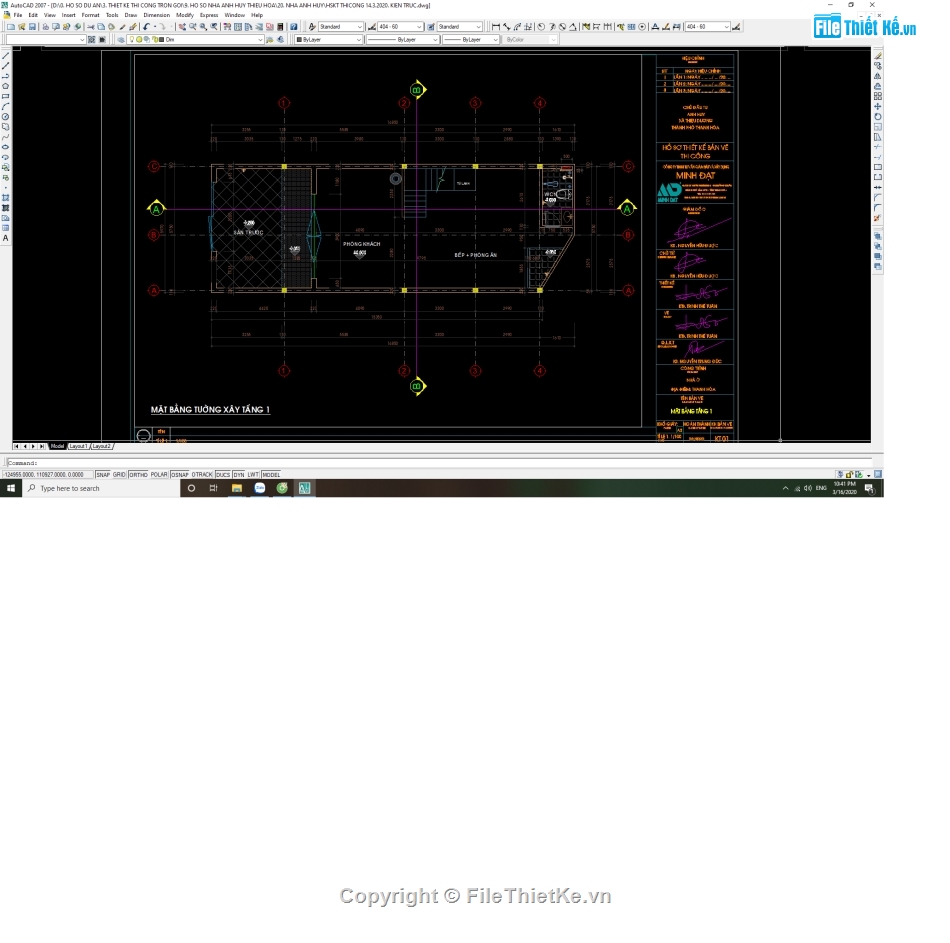Select the Erase tool in Modify toolbar
This screenshot has height=943, width=950.
877,56
